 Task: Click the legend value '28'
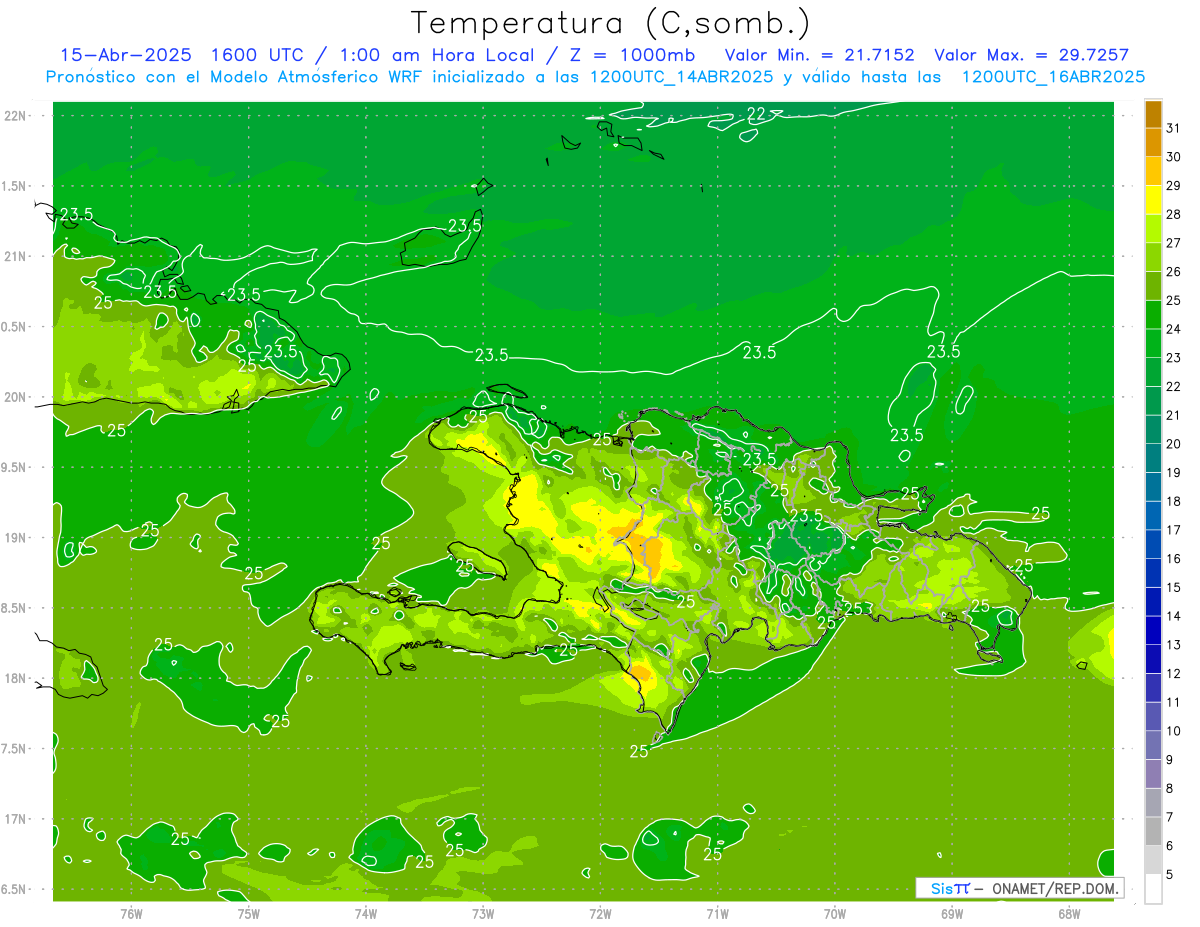coord(1174,214)
